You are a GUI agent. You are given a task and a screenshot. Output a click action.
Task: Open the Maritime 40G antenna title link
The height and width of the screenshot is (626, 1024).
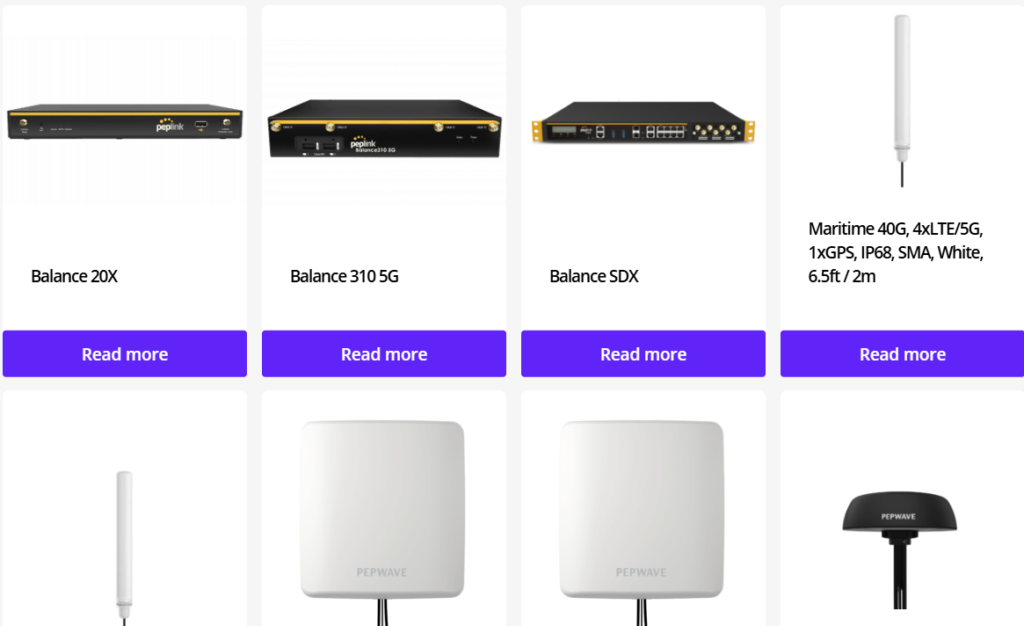(x=896, y=252)
